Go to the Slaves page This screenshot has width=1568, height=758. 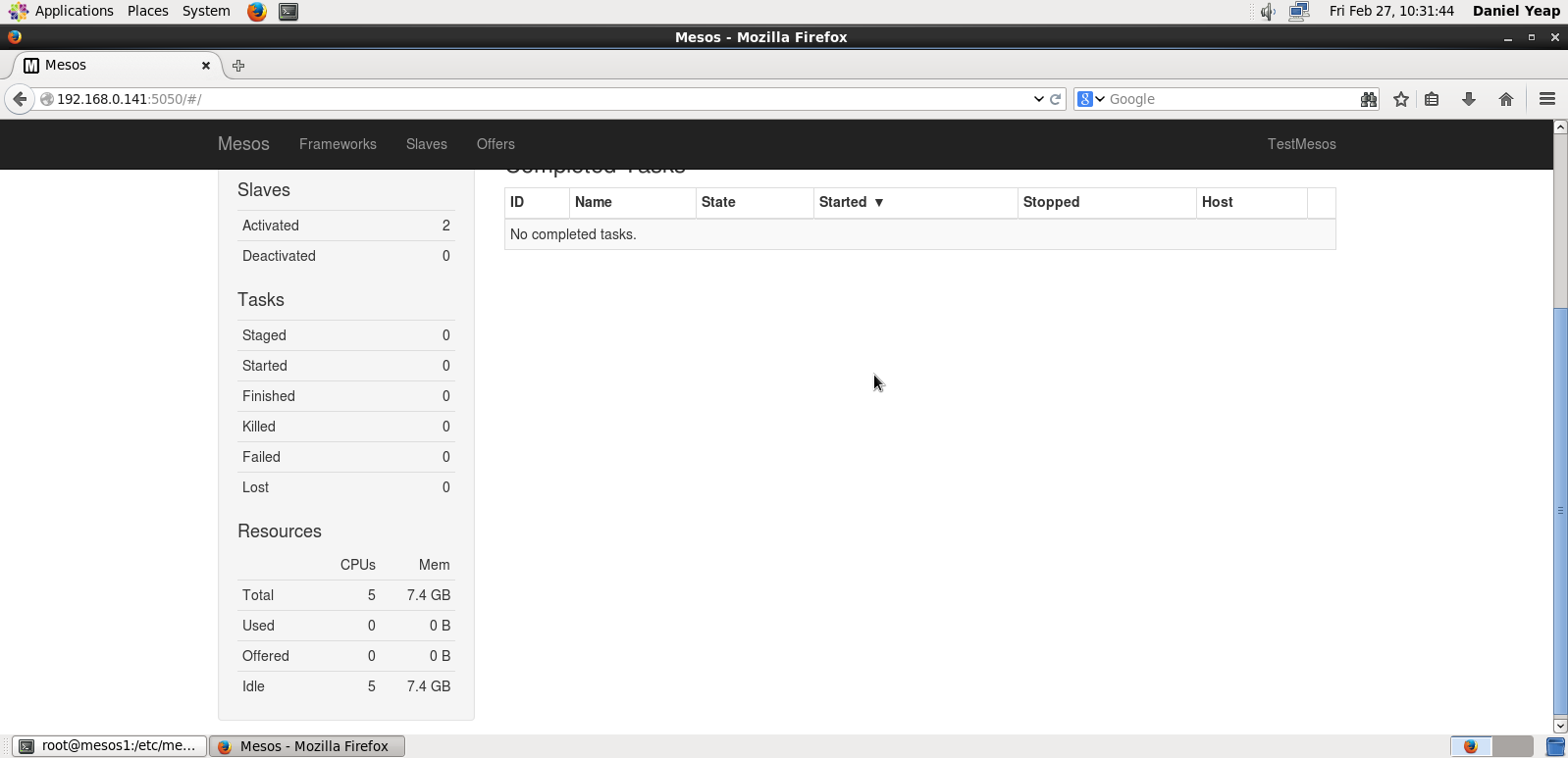(427, 144)
